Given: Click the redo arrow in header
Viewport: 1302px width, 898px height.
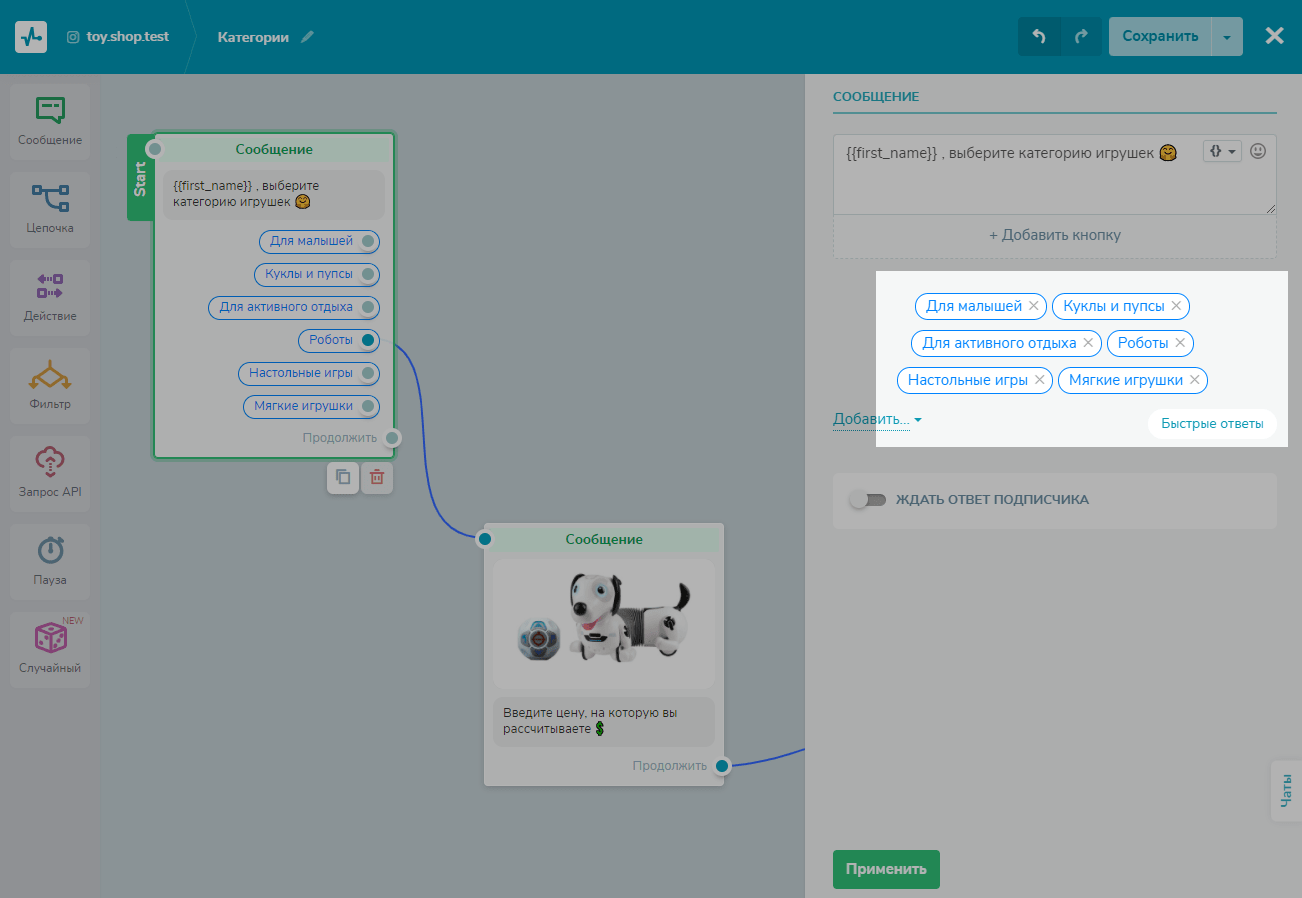Looking at the screenshot, I should (x=1081, y=36).
